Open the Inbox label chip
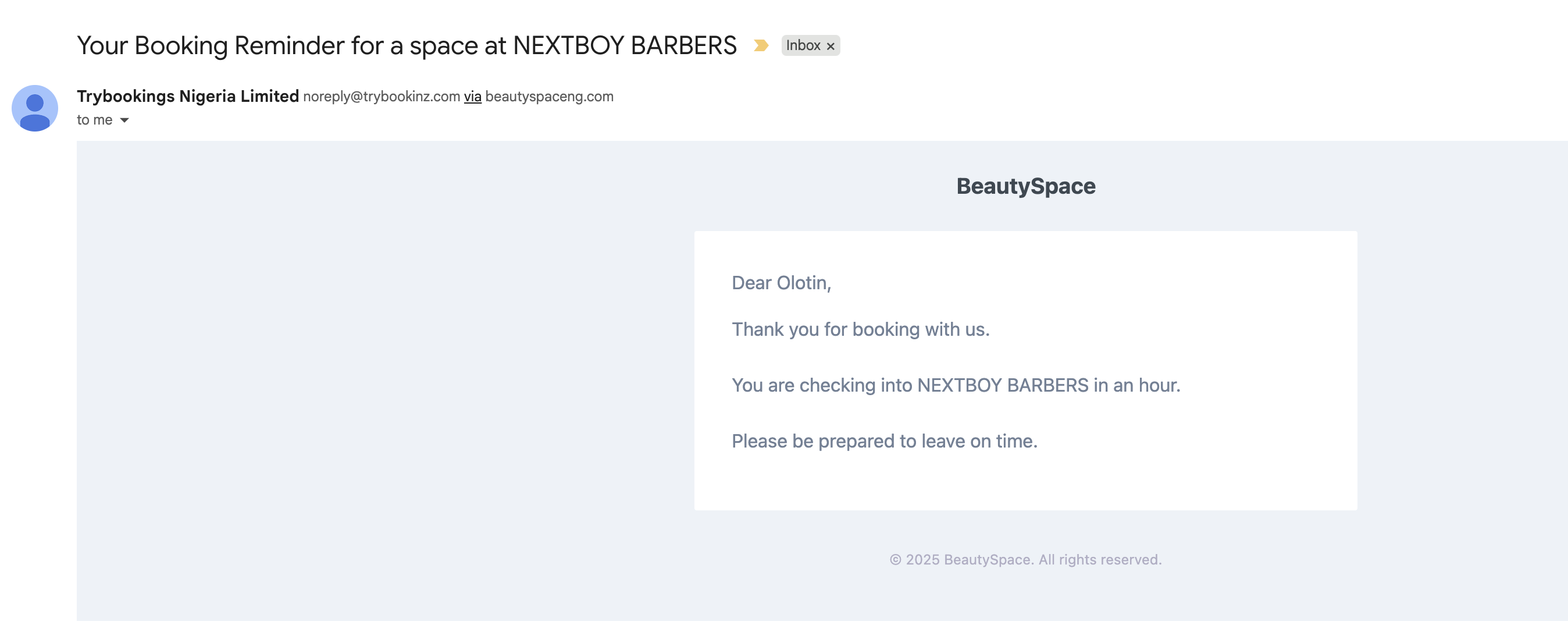Viewport: 1568px width, 632px height. pos(803,45)
